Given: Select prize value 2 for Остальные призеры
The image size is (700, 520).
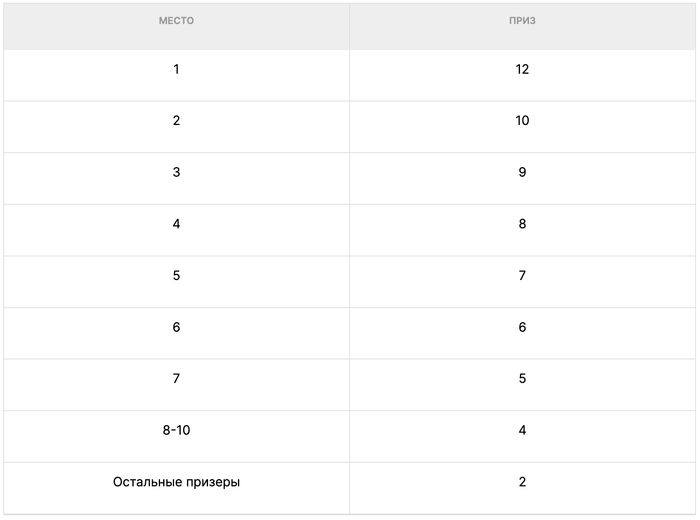Looking at the screenshot, I should (x=522, y=482).
